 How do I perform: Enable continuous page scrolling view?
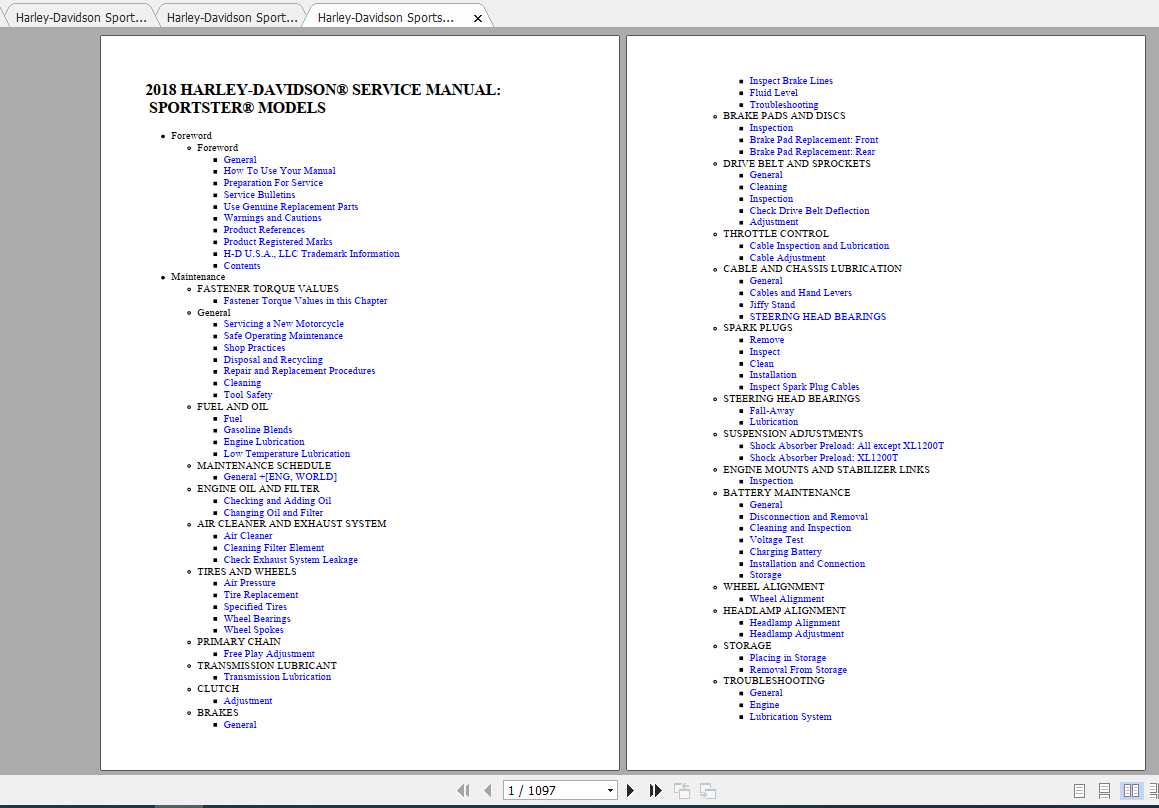coord(1104,790)
